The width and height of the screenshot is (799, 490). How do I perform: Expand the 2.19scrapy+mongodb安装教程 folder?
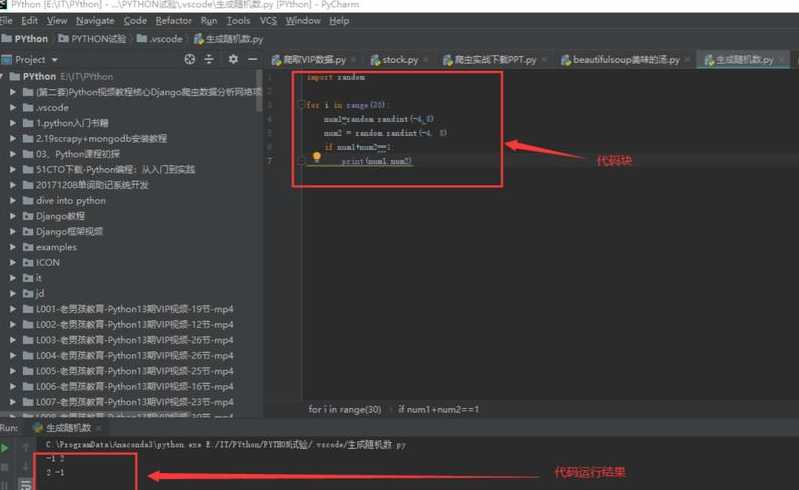point(13,139)
